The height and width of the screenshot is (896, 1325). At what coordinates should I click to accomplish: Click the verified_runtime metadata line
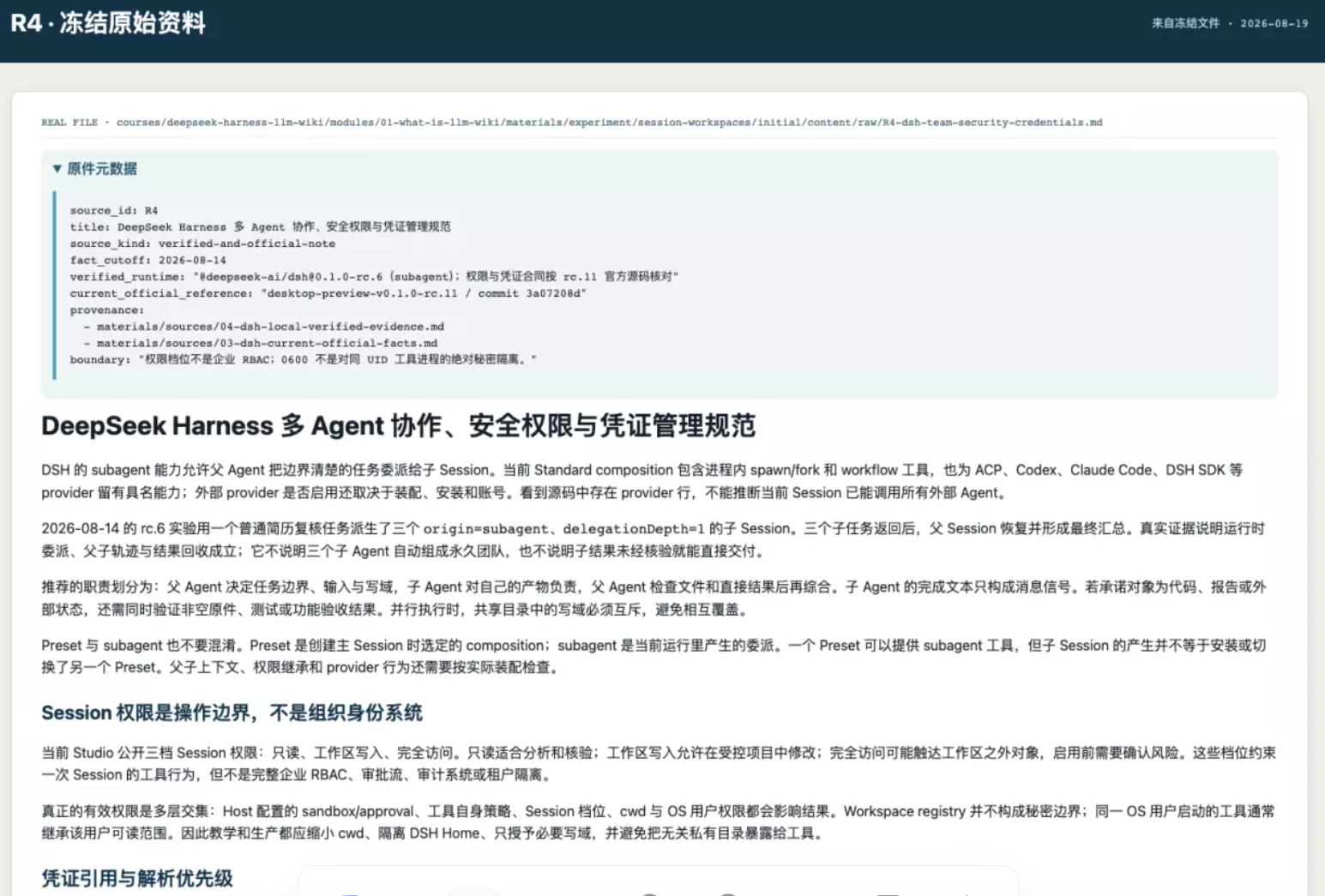(x=374, y=276)
